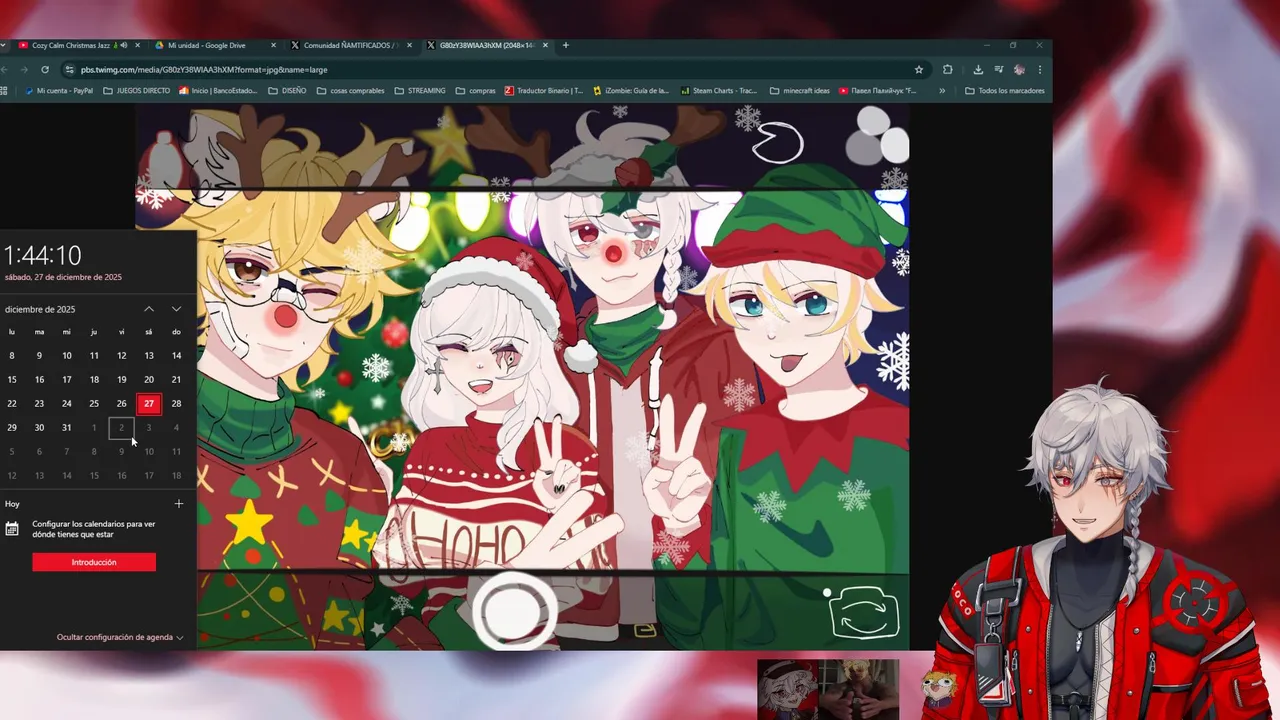
Task: Bookmark this page with the star icon
Action: pos(919,70)
